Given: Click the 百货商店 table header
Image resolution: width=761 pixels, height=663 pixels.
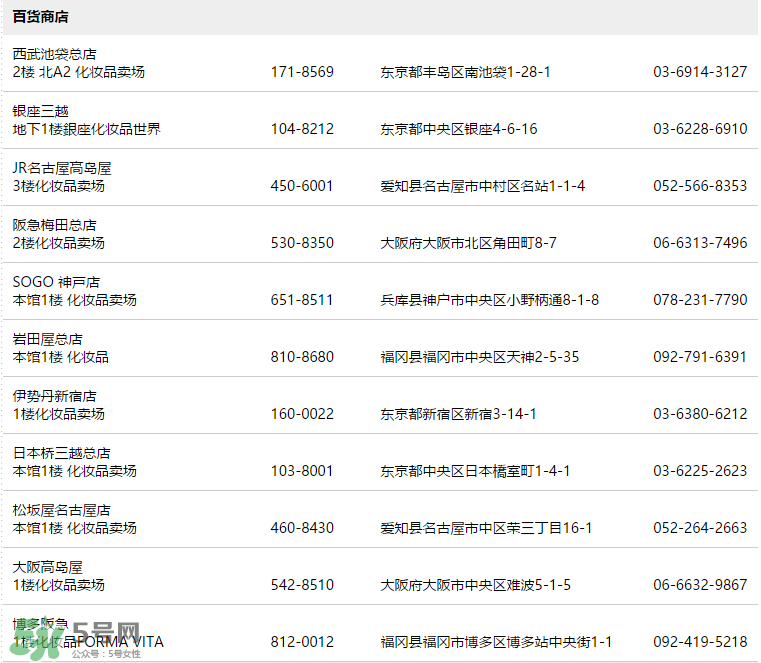Looking at the screenshot, I should pyautogui.click(x=41, y=17).
